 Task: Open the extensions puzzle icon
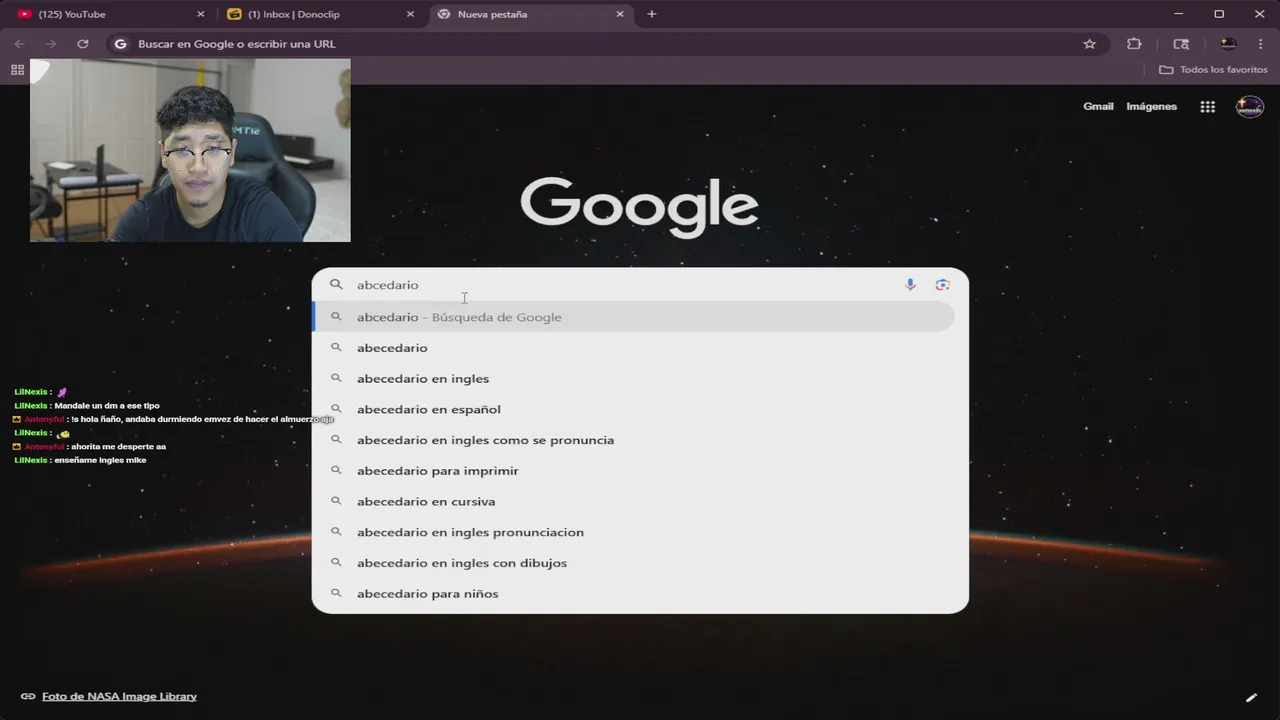[1134, 44]
